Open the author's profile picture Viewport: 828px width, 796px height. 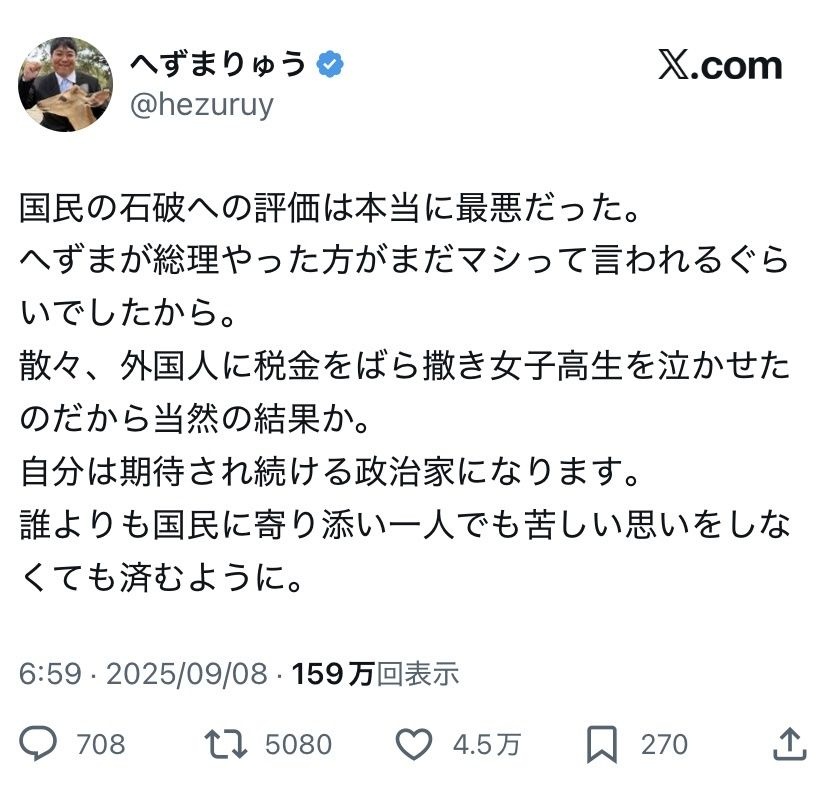coord(65,85)
